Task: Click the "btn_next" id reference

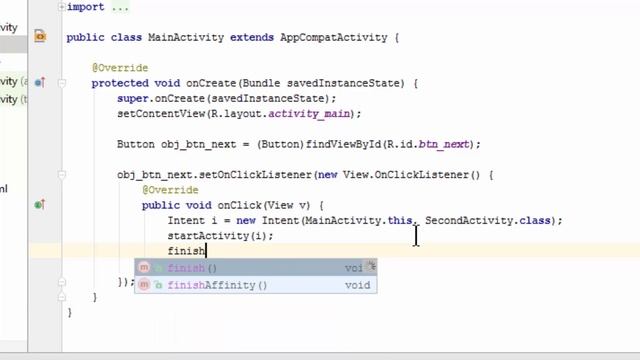Action: [x=444, y=144]
